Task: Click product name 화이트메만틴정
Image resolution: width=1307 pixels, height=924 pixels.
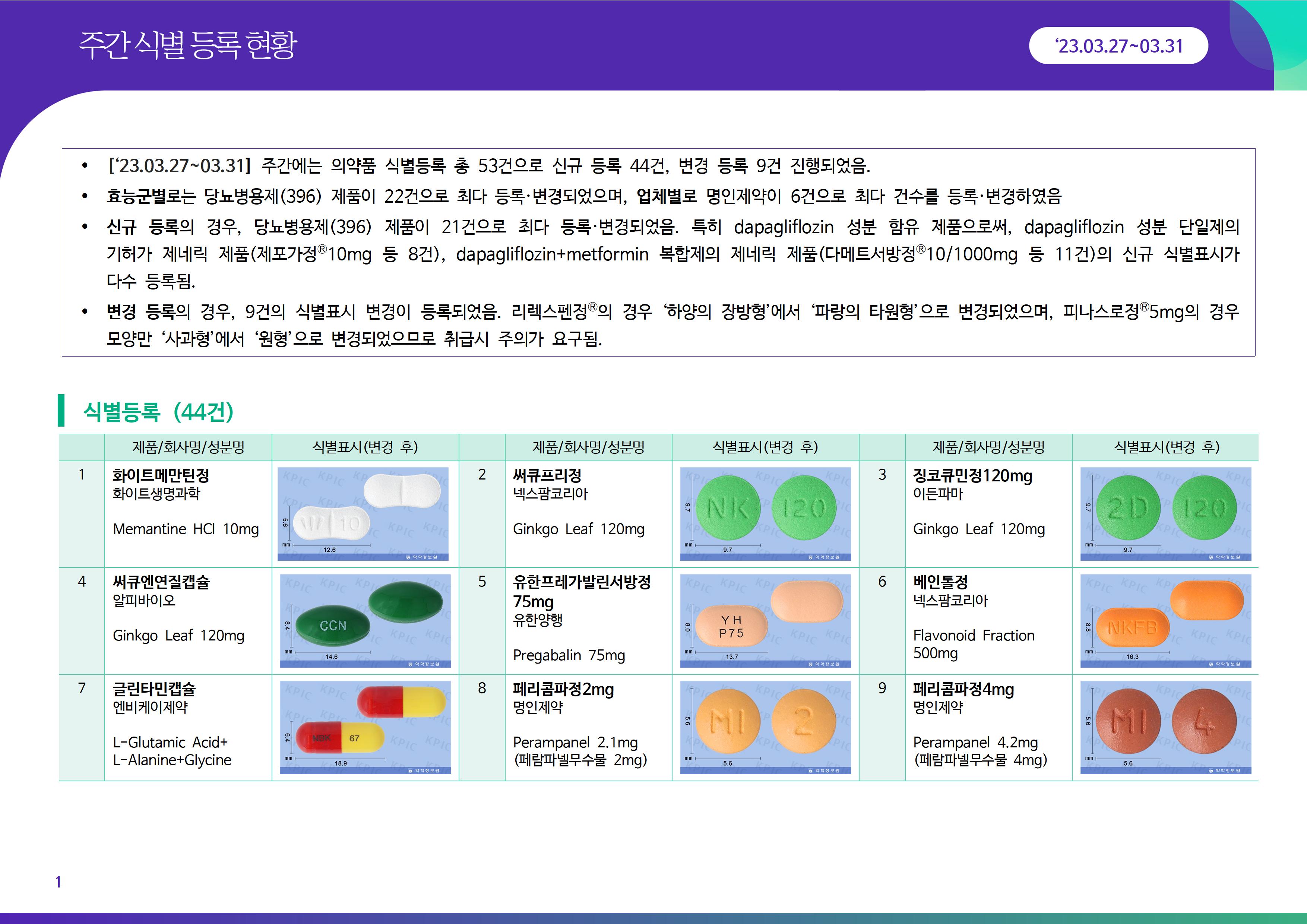Action: tap(161, 475)
